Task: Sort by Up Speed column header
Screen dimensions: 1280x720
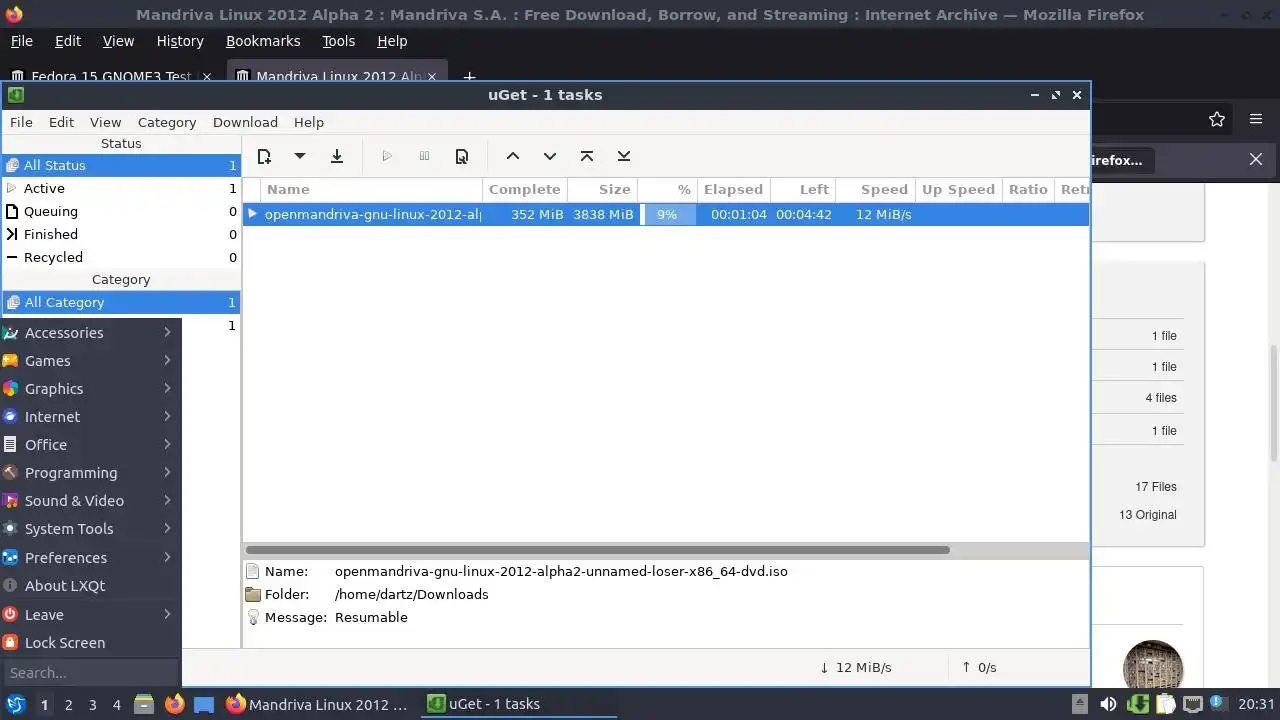Action: 958,189
